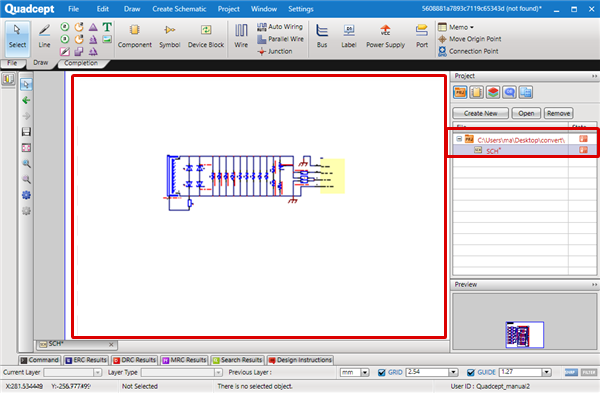600x393 pixels.
Task: Toggle the GUIDE checkbox
Action: pos(471,372)
